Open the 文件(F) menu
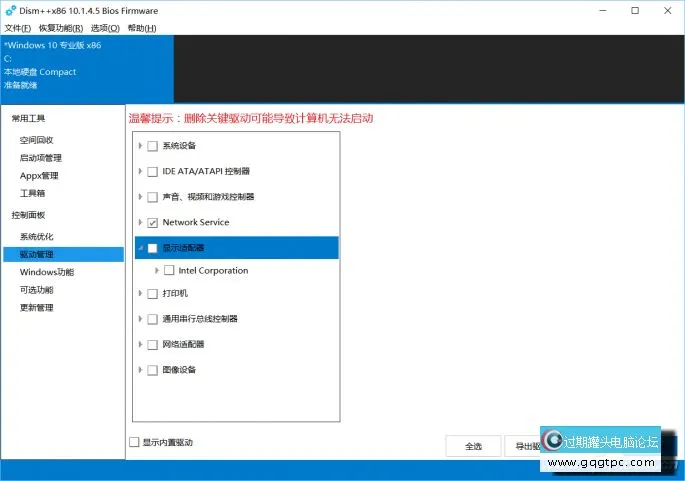The width and height of the screenshot is (685, 481). 18,27
